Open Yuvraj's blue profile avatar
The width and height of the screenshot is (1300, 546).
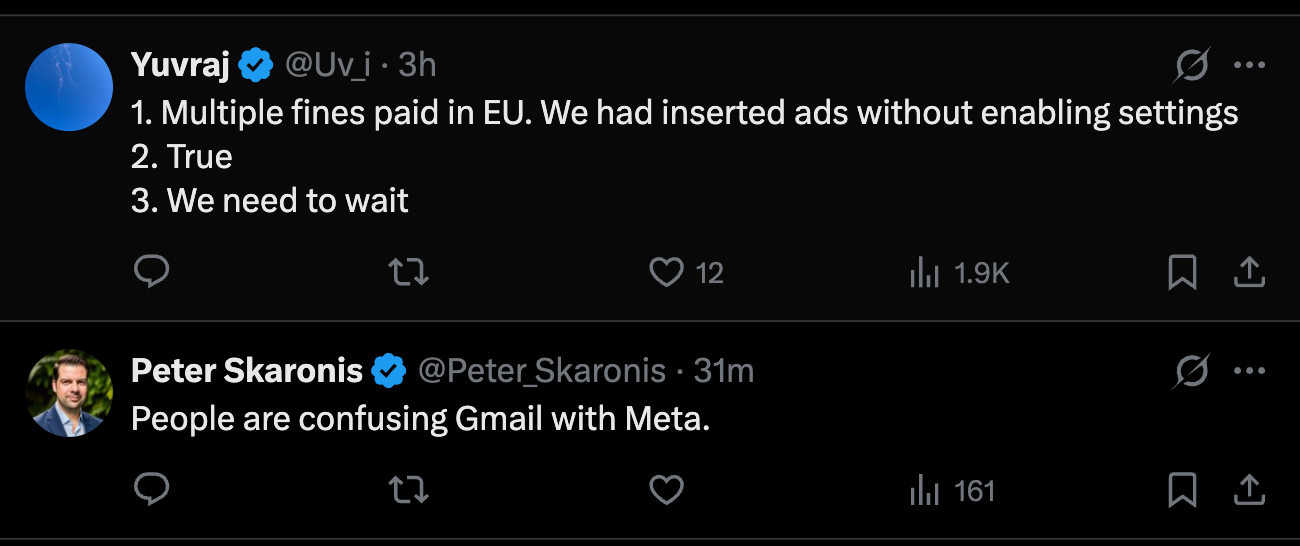pyautogui.click(x=69, y=87)
